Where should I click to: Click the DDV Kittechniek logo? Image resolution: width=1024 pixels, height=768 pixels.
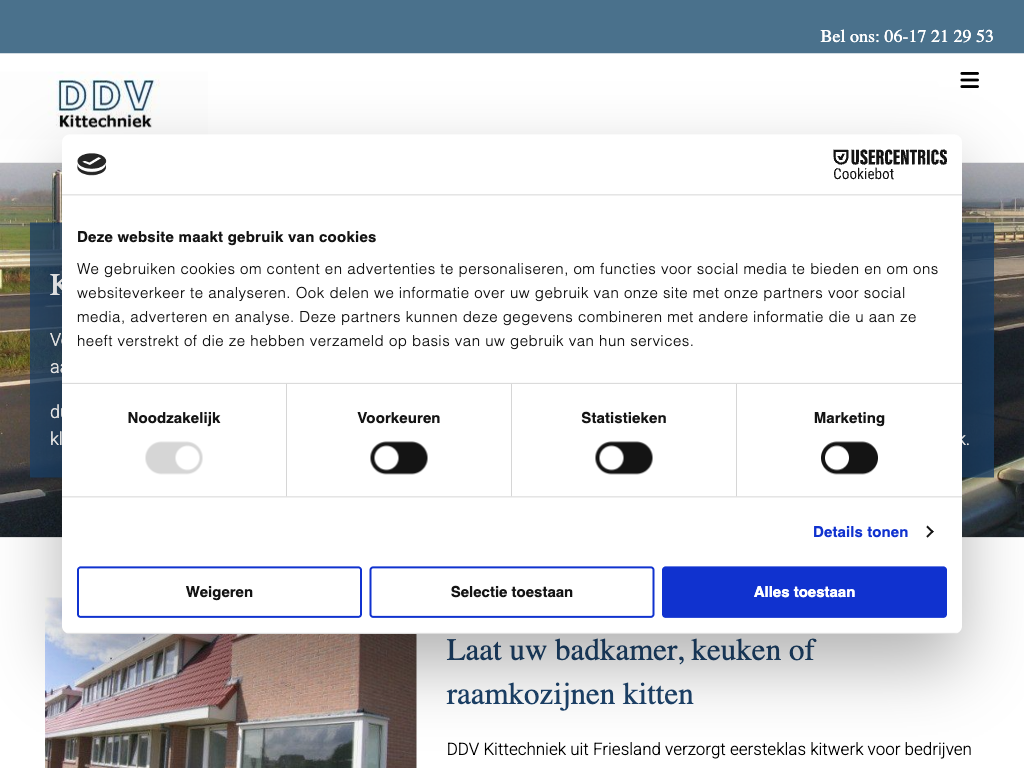106,104
